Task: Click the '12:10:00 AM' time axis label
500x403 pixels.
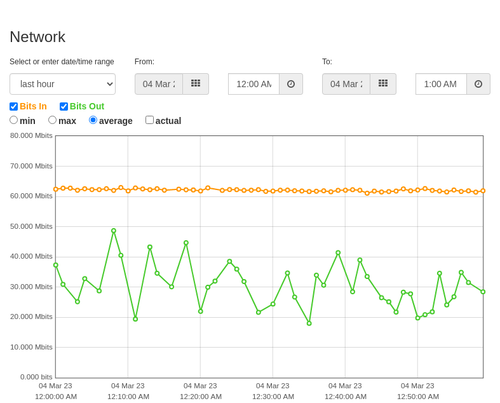Action: point(128,397)
